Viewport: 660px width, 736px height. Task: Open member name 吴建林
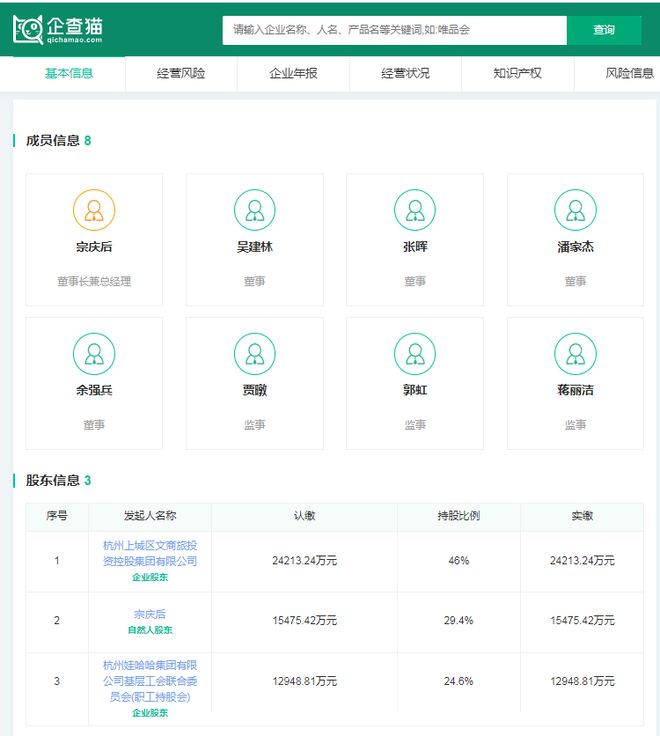(x=254, y=247)
